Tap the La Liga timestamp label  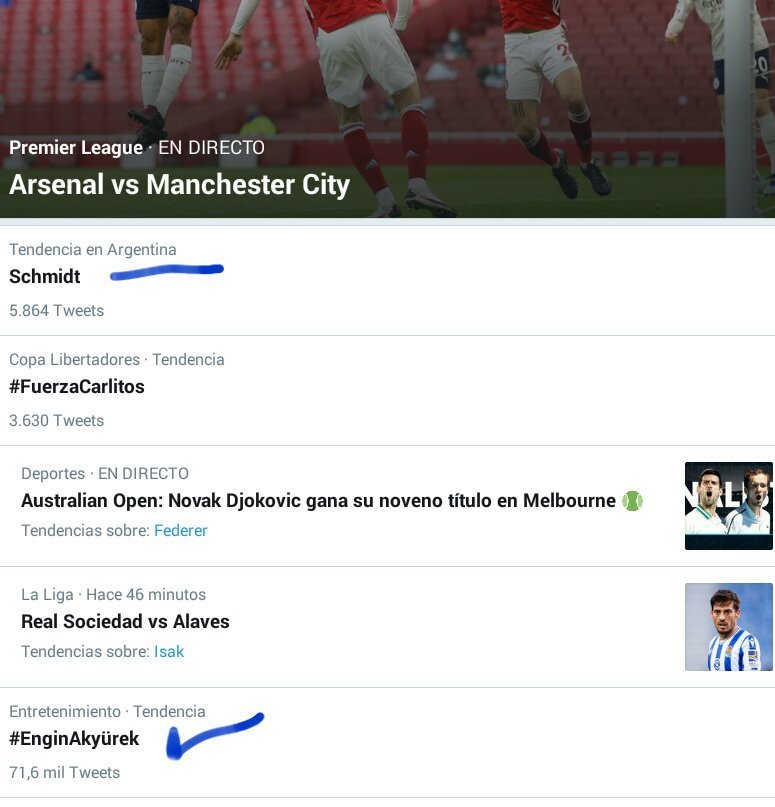pos(113,594)
